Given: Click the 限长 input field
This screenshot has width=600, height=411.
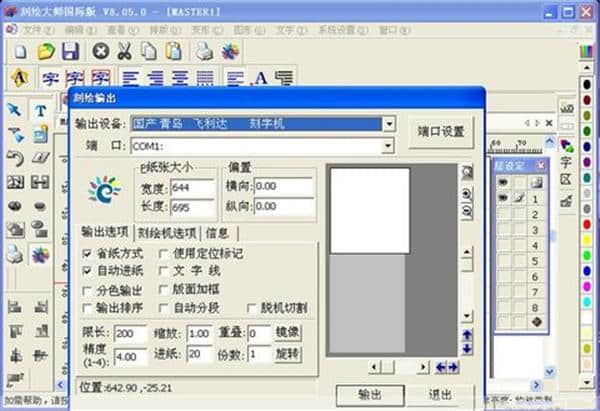Looking at the screenshot, I should [130, 334].
